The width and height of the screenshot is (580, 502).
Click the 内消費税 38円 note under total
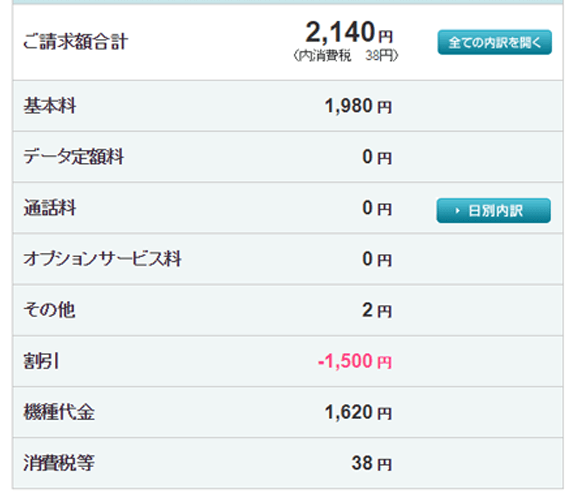point(345,56)
